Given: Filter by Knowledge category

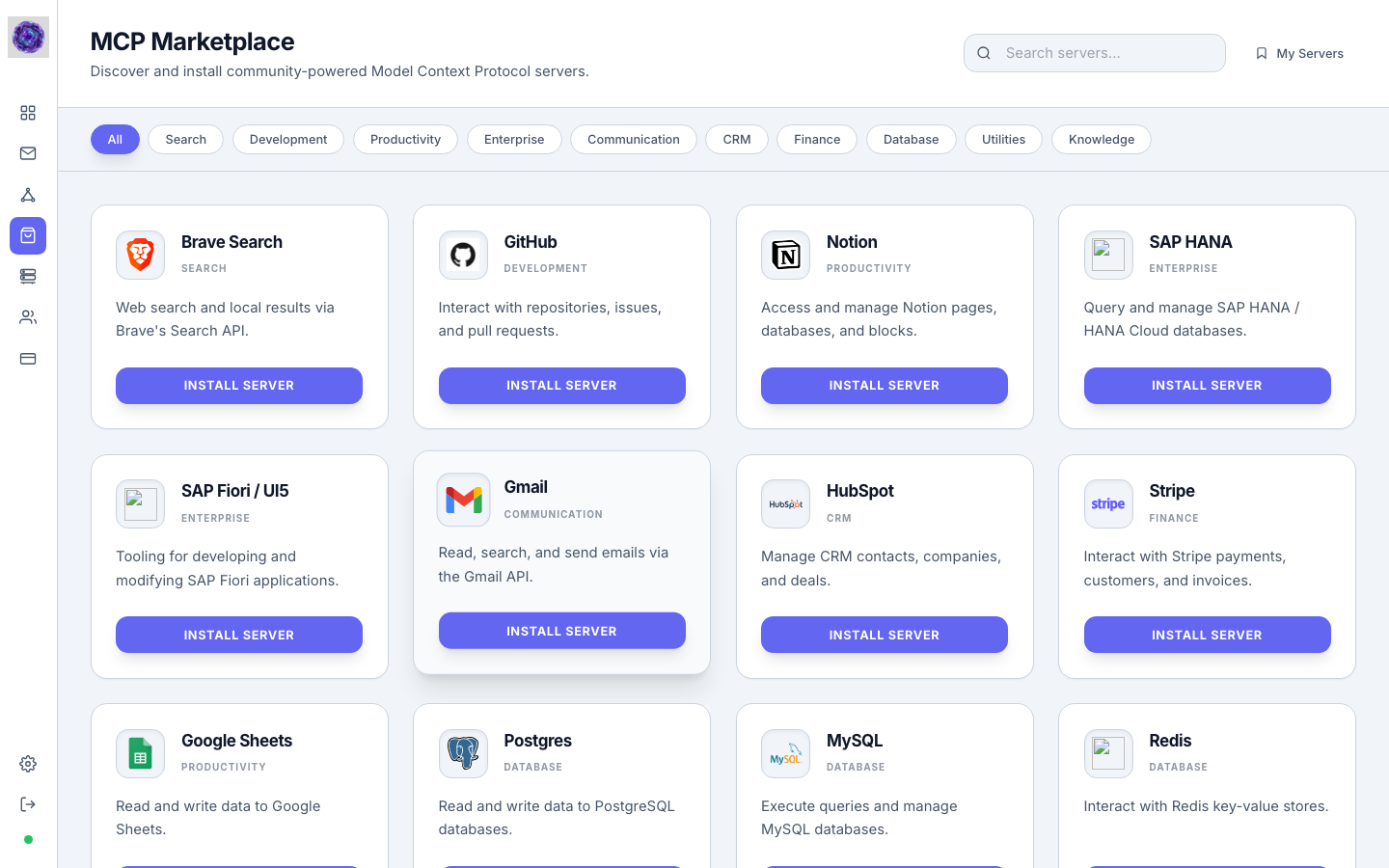Looking at the screenshot, I should point(1102,140).
